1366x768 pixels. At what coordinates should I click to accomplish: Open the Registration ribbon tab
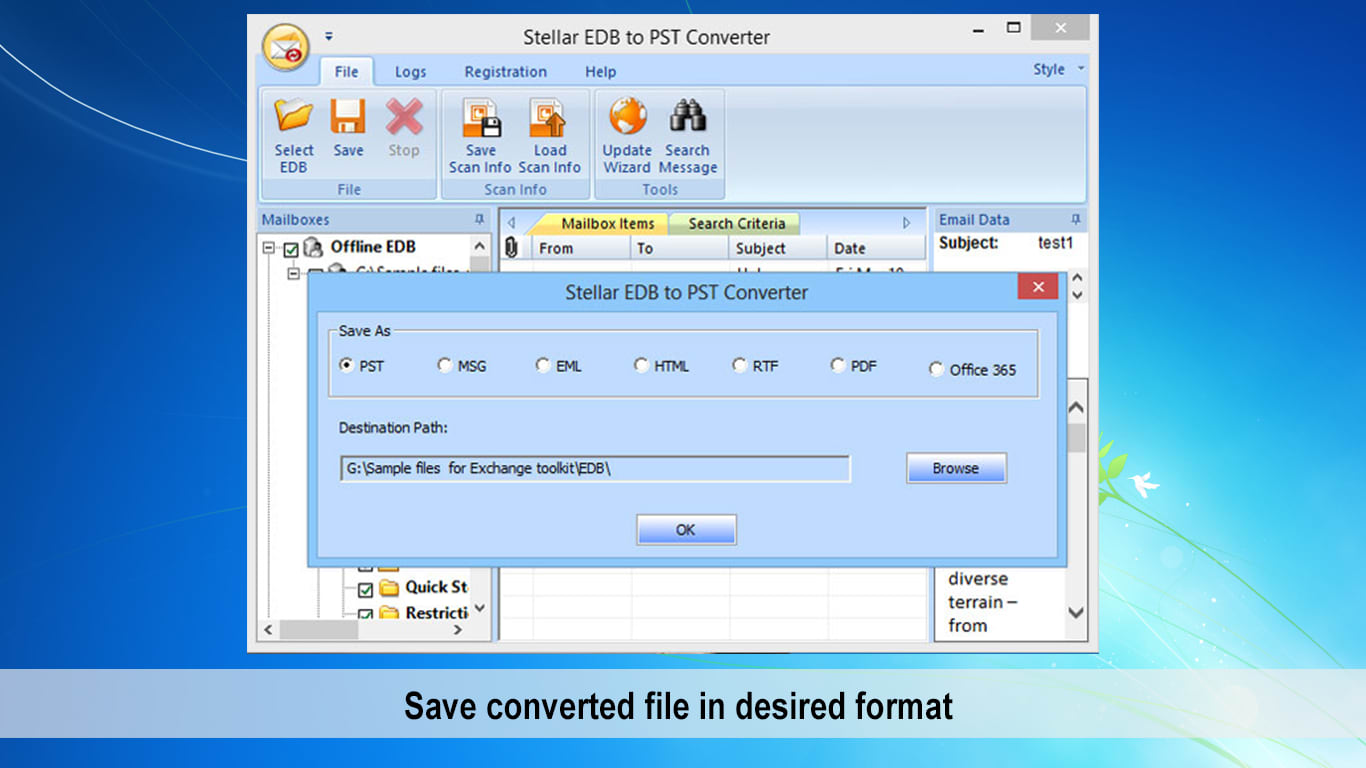505,72
